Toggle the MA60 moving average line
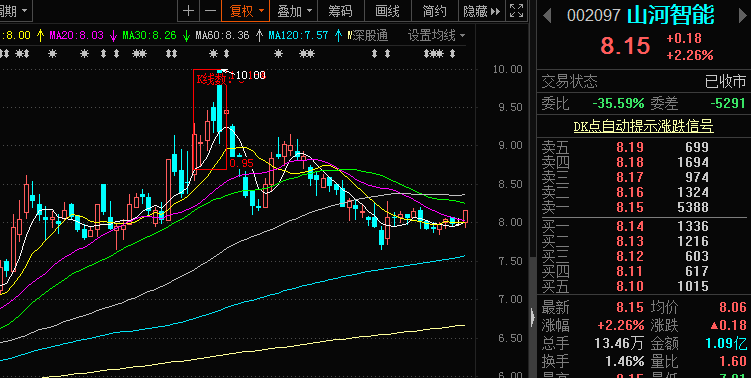The width and height of the screenshot is (751, 378). 222,35
